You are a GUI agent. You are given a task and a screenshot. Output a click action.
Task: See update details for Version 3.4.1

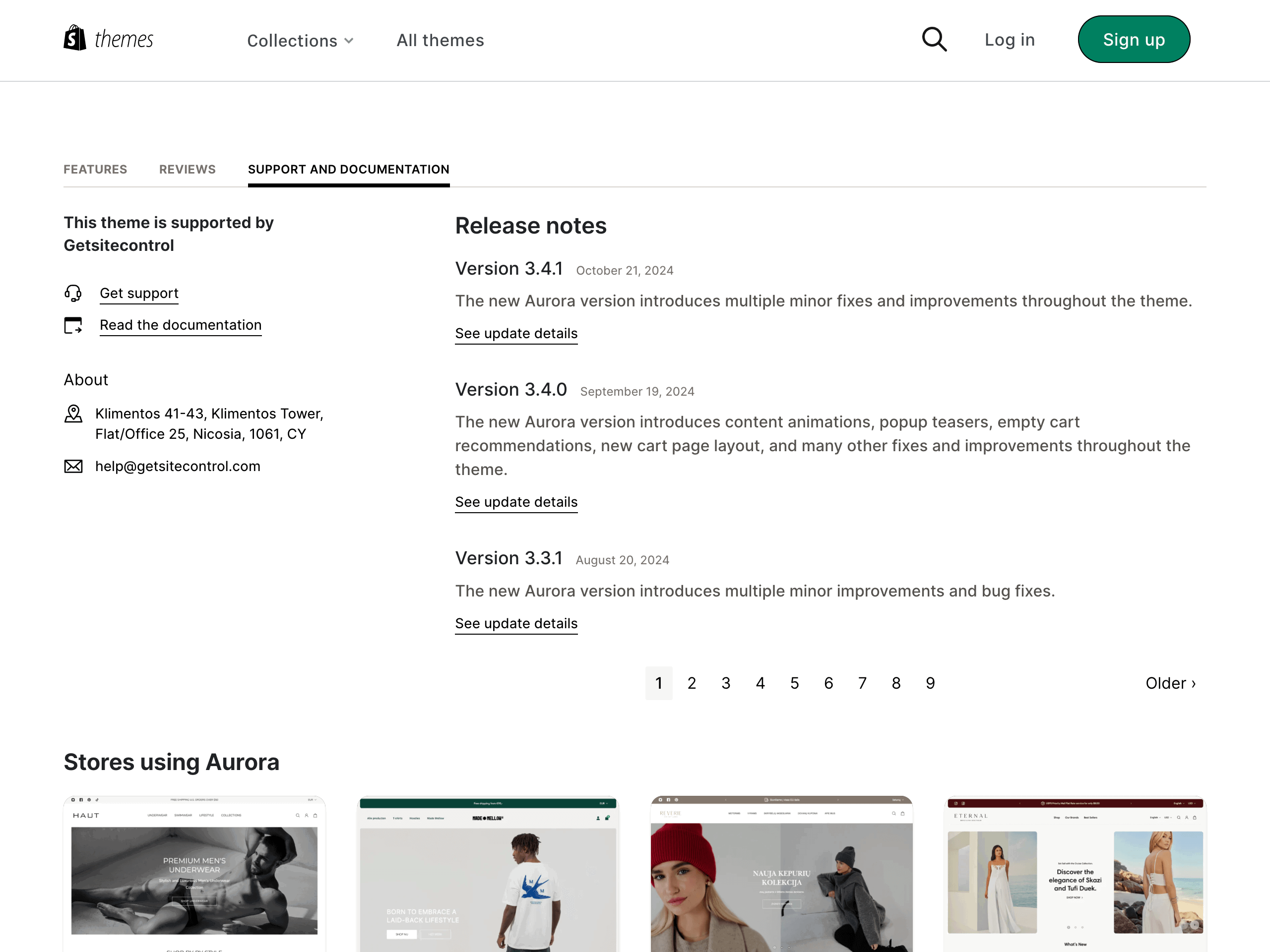pos(516,333)
